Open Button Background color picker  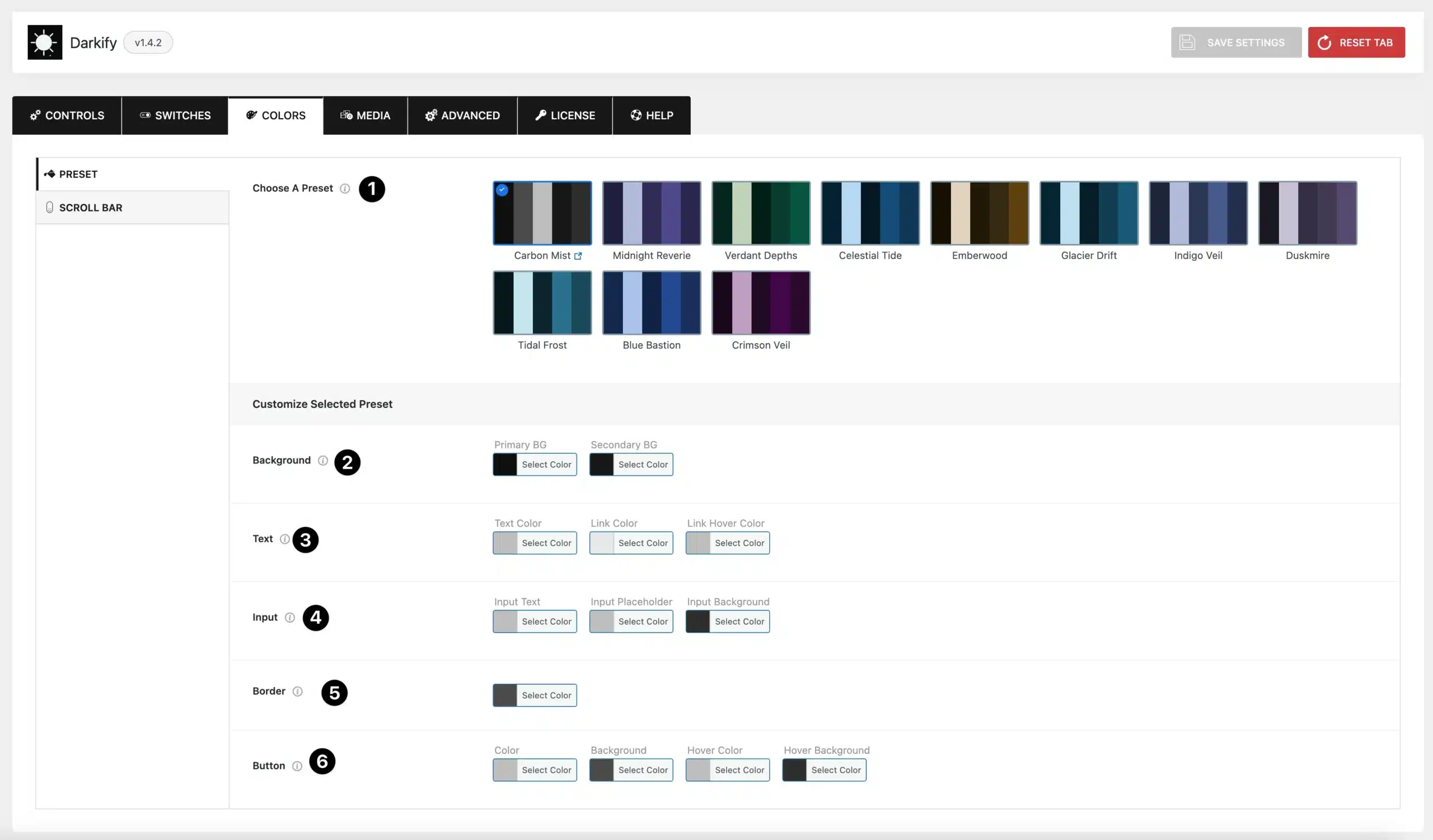tap(631, 770)
